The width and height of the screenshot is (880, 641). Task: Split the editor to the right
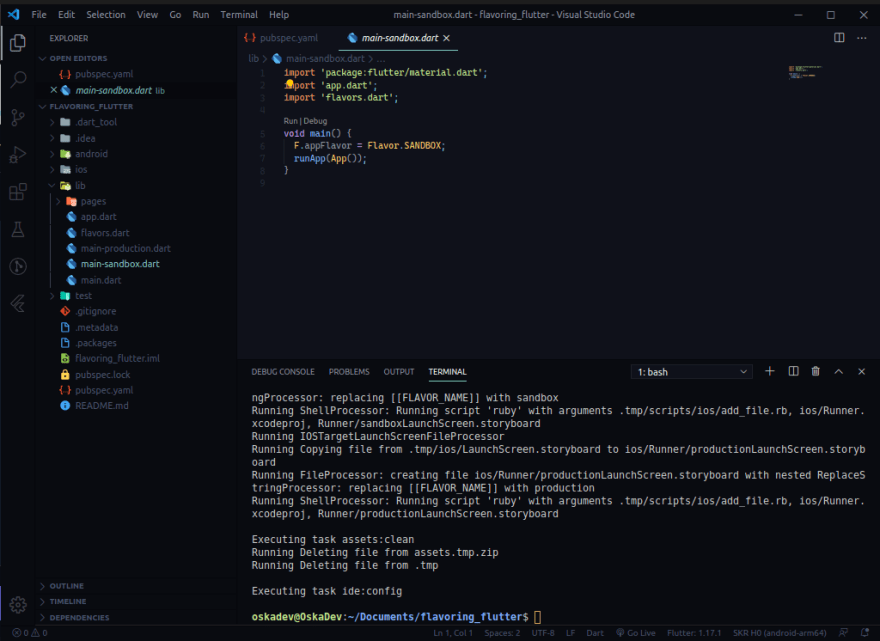click(839, 38)
